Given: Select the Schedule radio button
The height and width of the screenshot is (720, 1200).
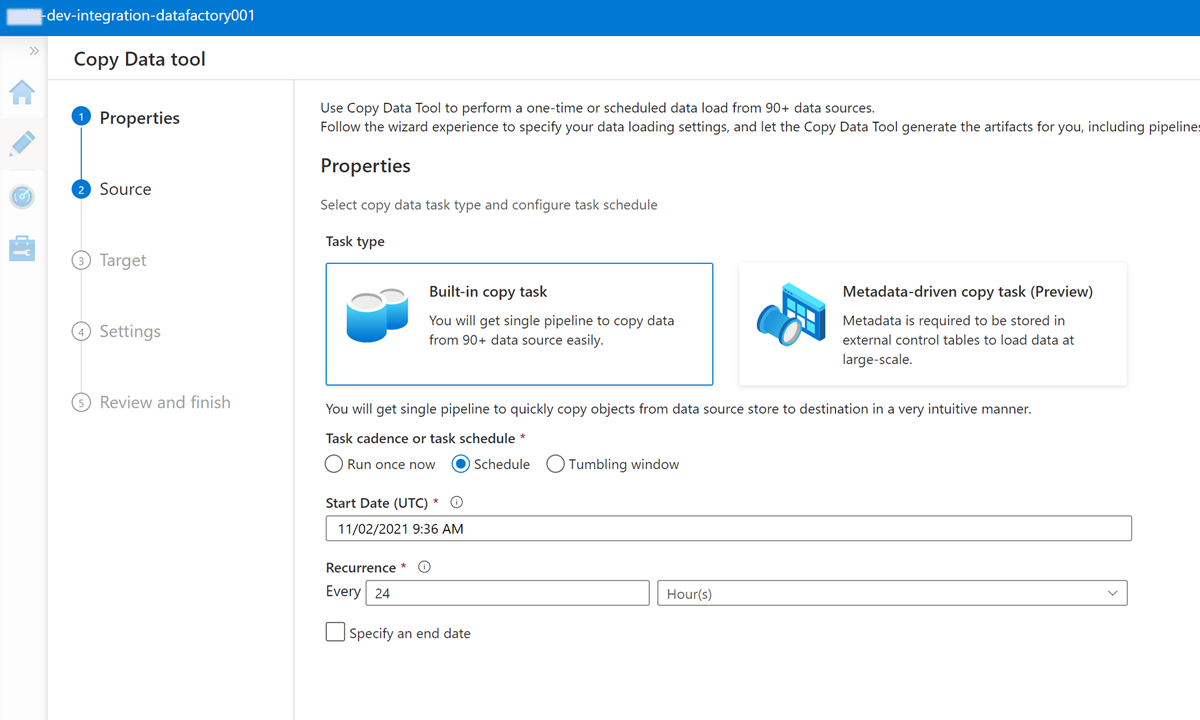Looking at the screenshot, I should pos(461,464).
